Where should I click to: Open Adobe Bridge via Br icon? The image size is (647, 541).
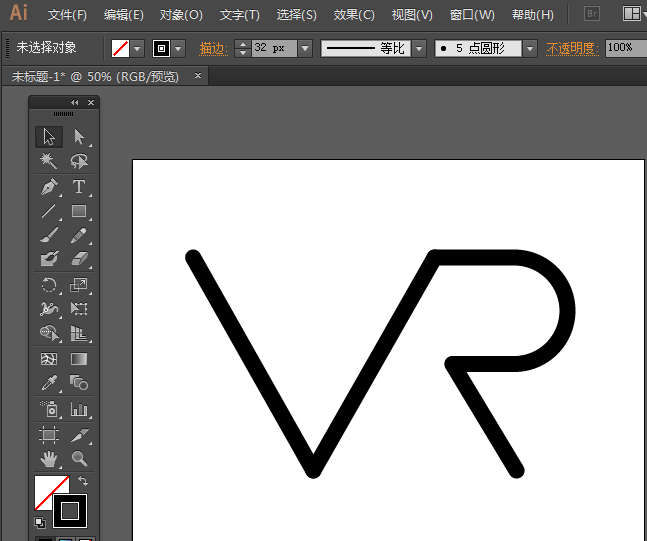pos(592,14)
